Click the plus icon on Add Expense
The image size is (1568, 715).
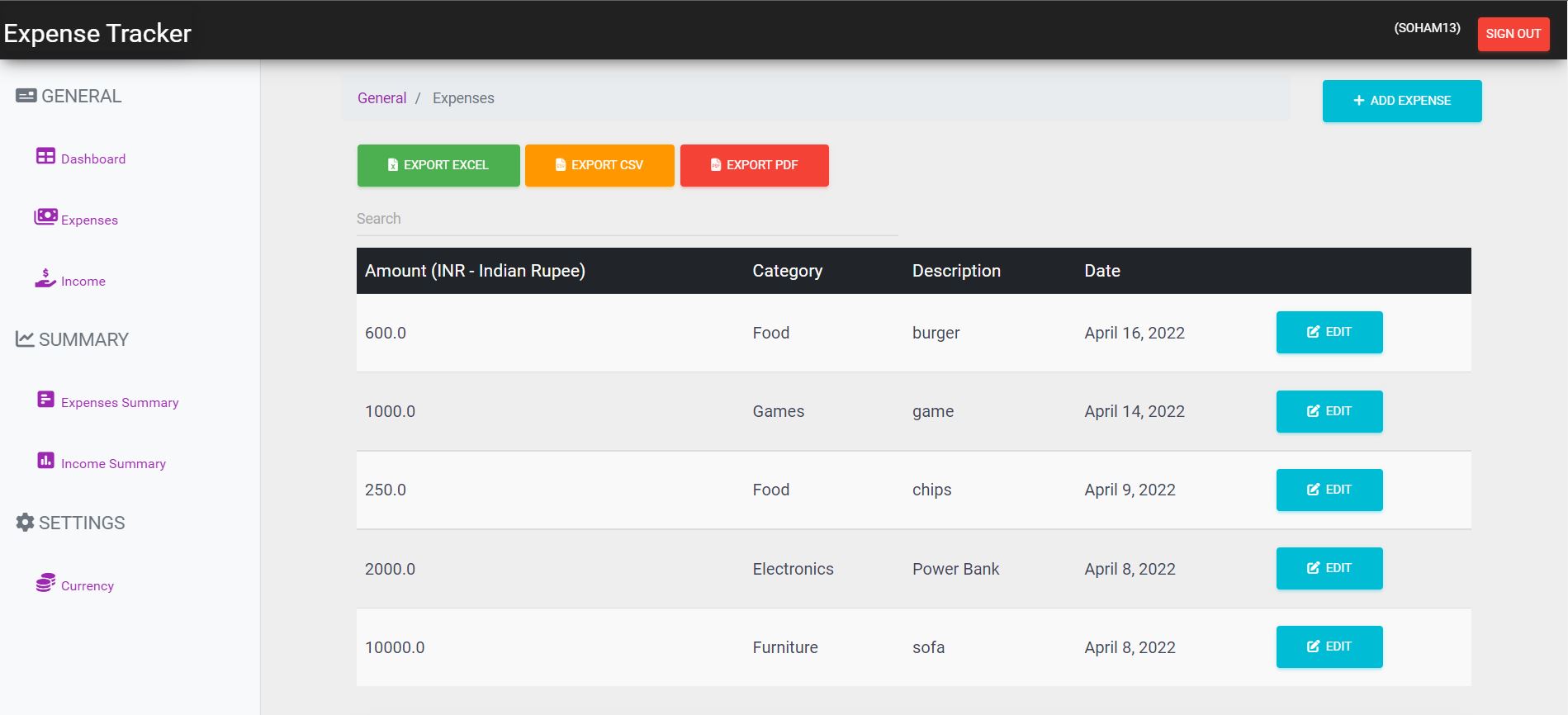pos(1358,101)
